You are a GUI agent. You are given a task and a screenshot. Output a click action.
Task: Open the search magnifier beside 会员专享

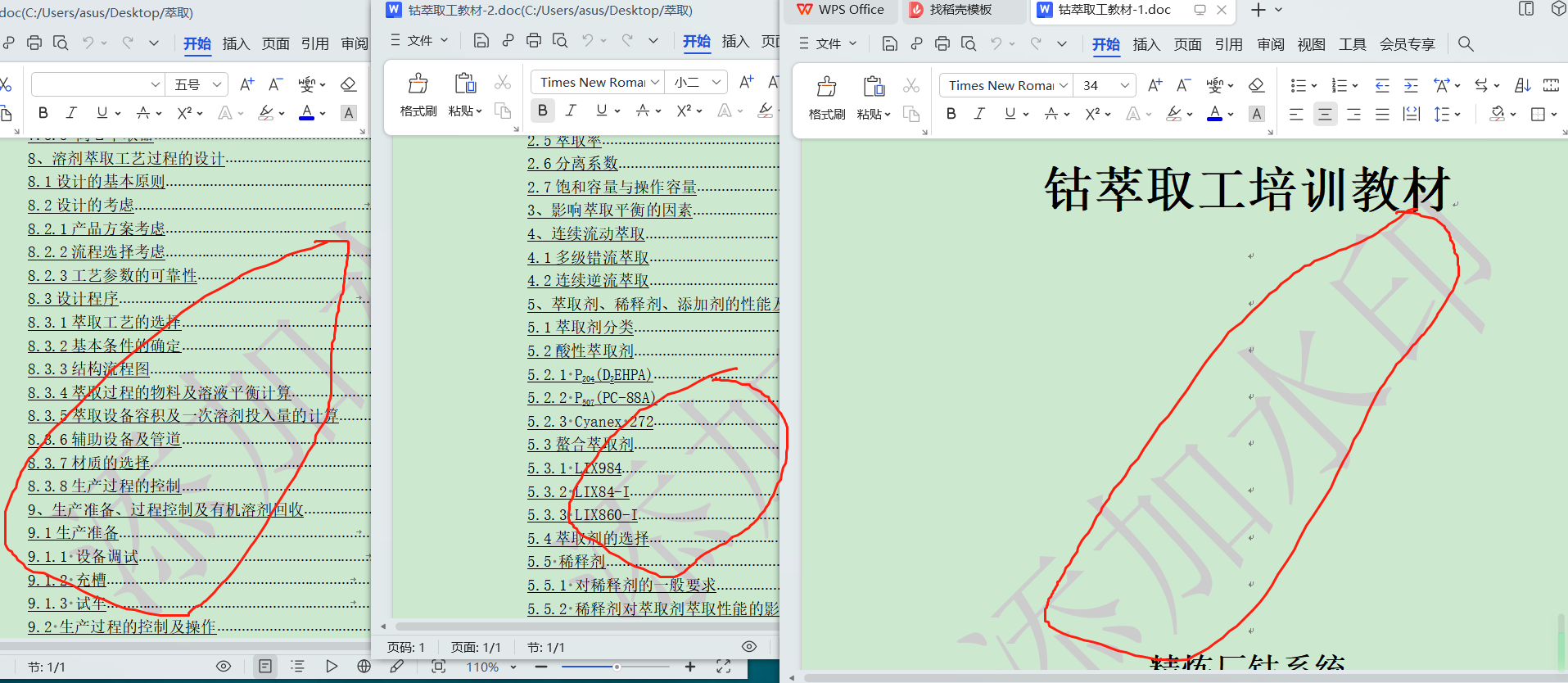pyautogui.click(x=1466, y=44)
